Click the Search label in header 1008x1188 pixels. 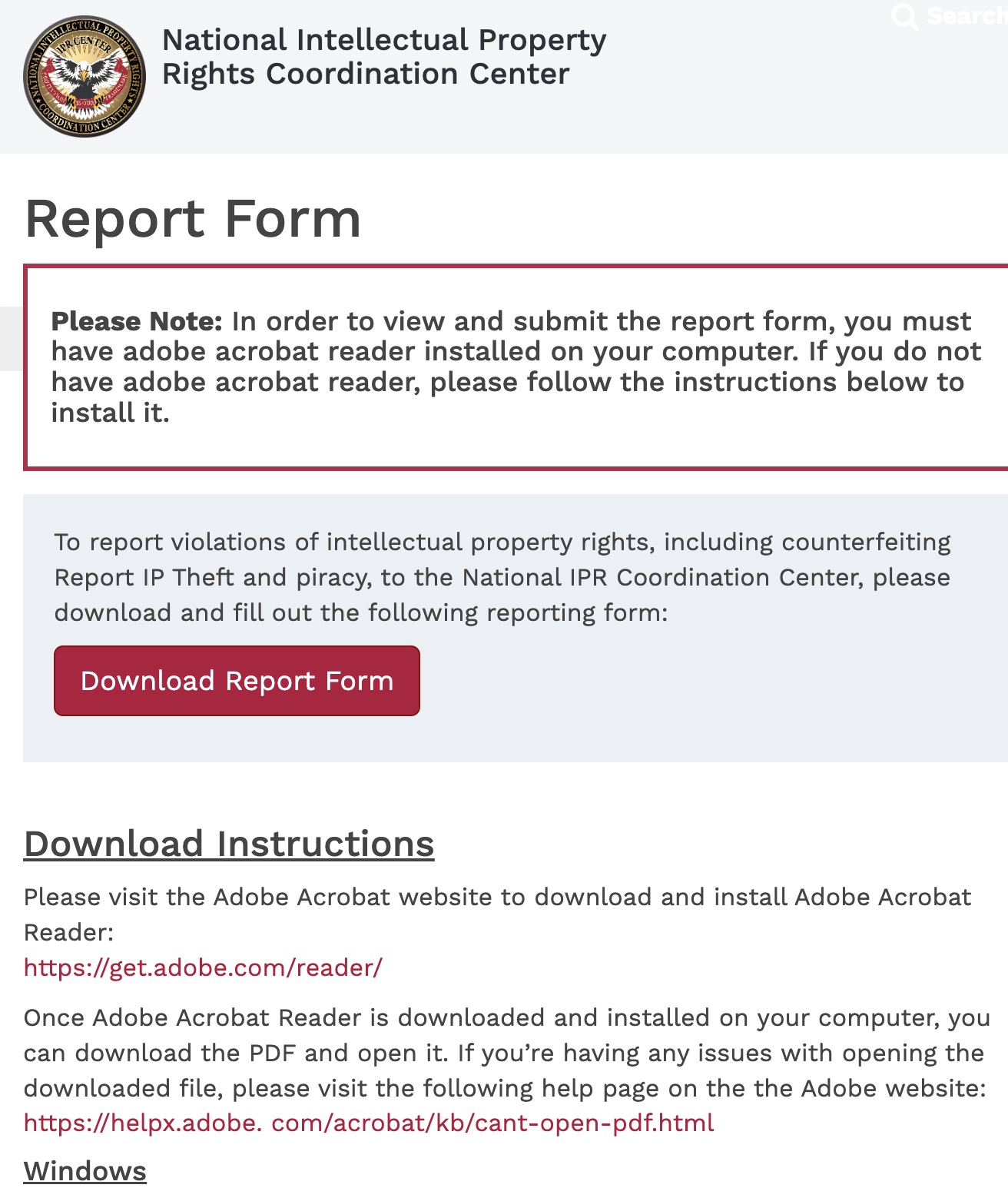(965, 16)
